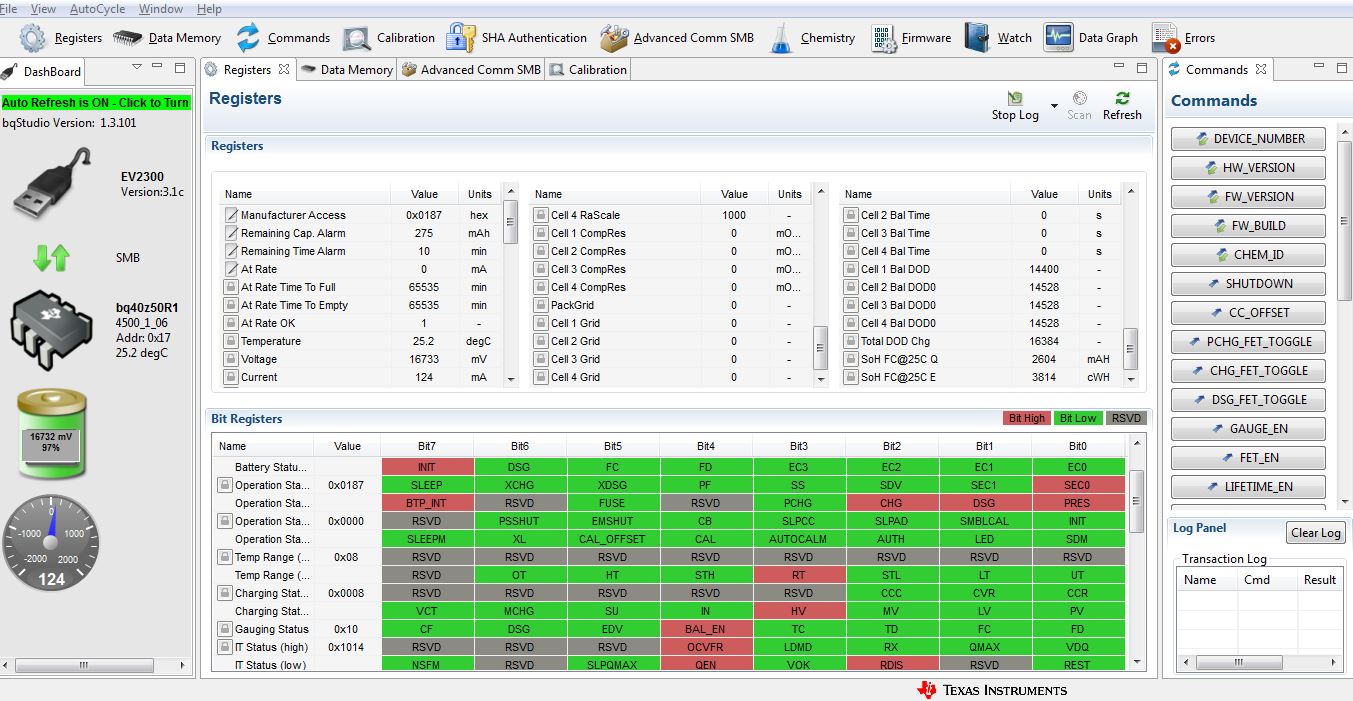Open the File menu
The width and height of the screenshot is (1353, 701).
pyautogui.click(x=9, y=9)
